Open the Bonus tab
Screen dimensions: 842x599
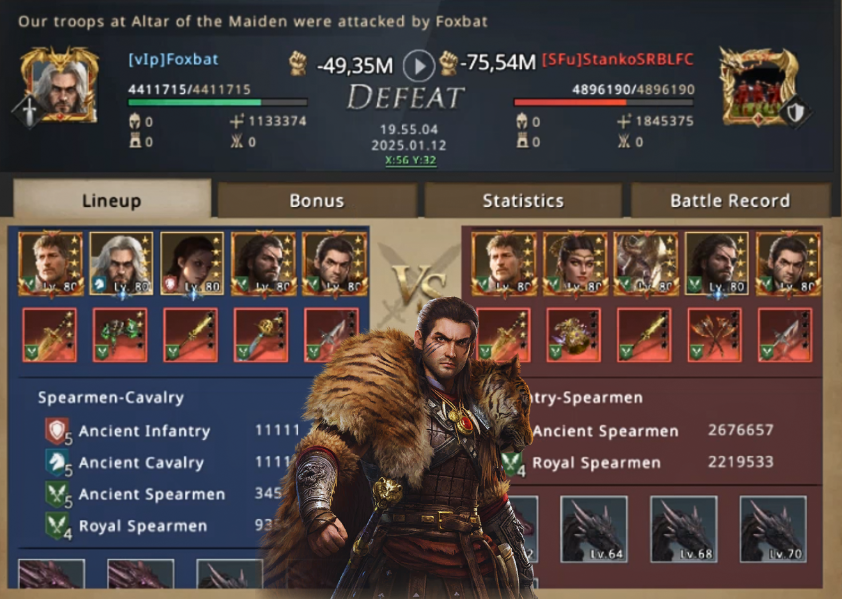(317, 200)
